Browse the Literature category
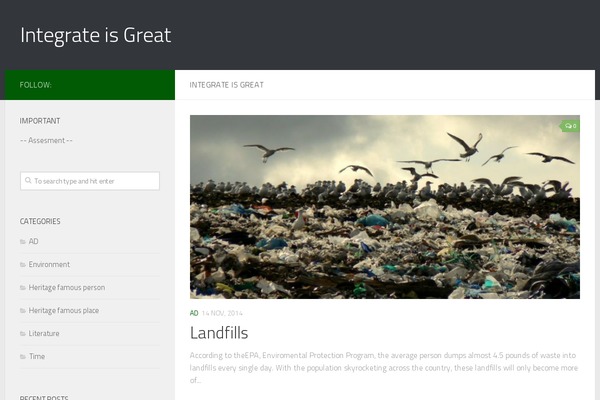The height and width of the screenshot is (400, 600). (44, 333)
